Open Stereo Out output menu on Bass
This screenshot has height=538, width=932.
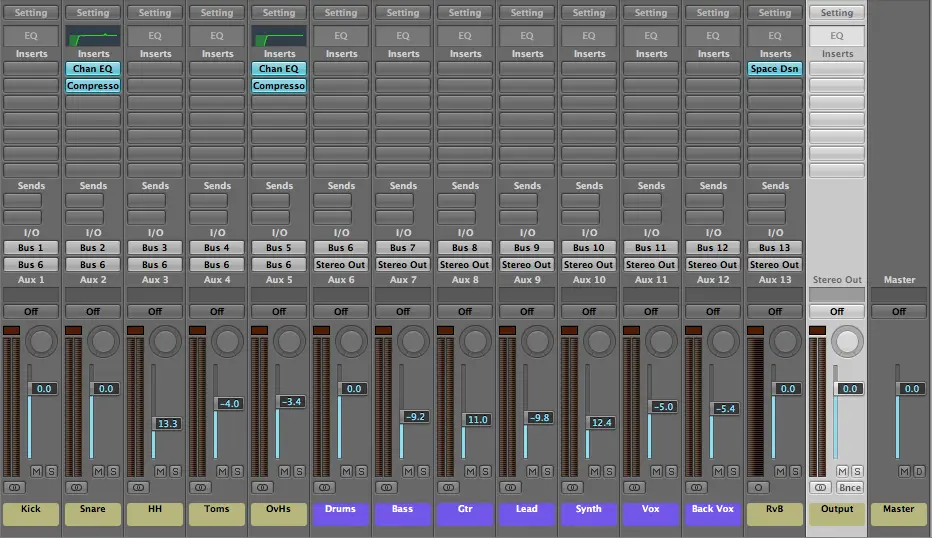(403, 265)
